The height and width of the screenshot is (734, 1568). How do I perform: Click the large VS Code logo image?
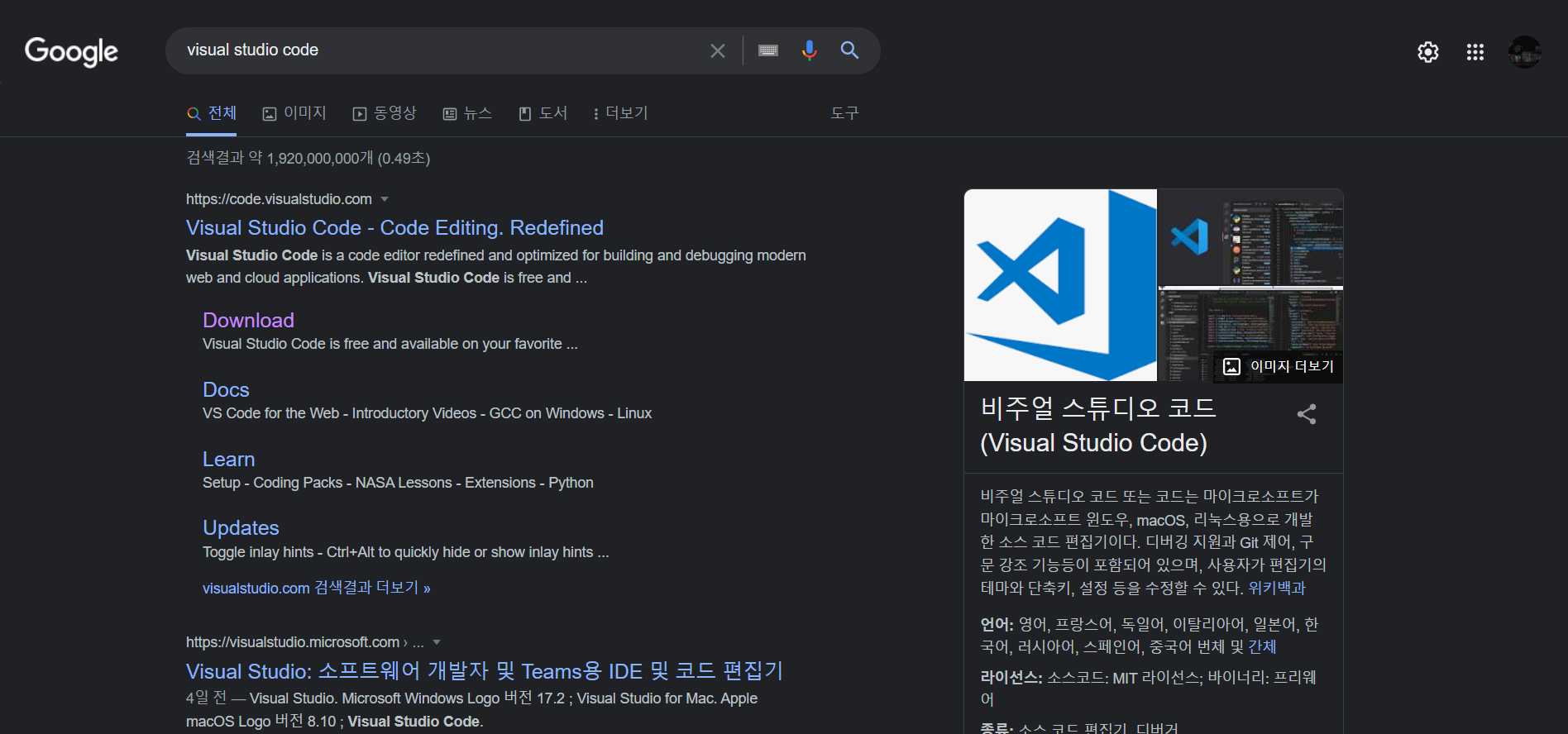1060,285
